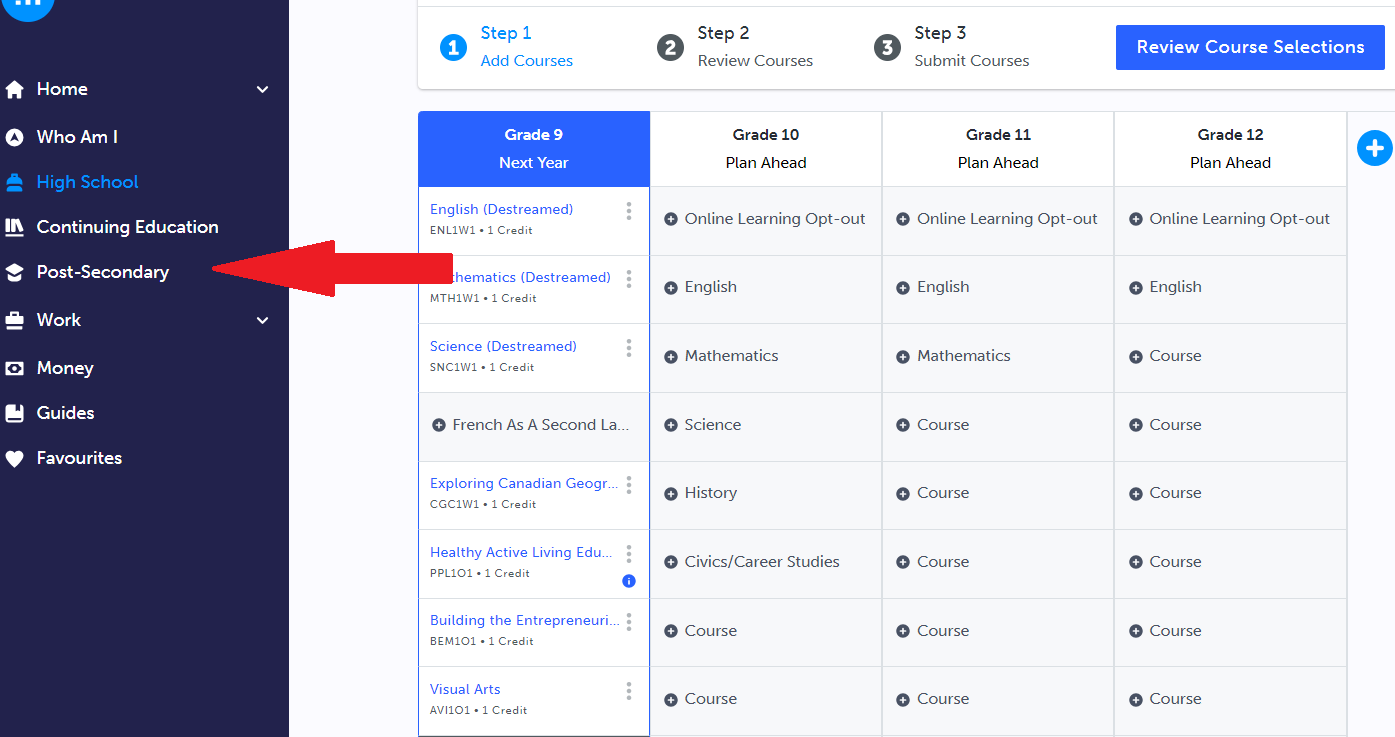1395x737 pixels.
Task: Click the blue add grade plus icon
Action: coord(1375,148)
